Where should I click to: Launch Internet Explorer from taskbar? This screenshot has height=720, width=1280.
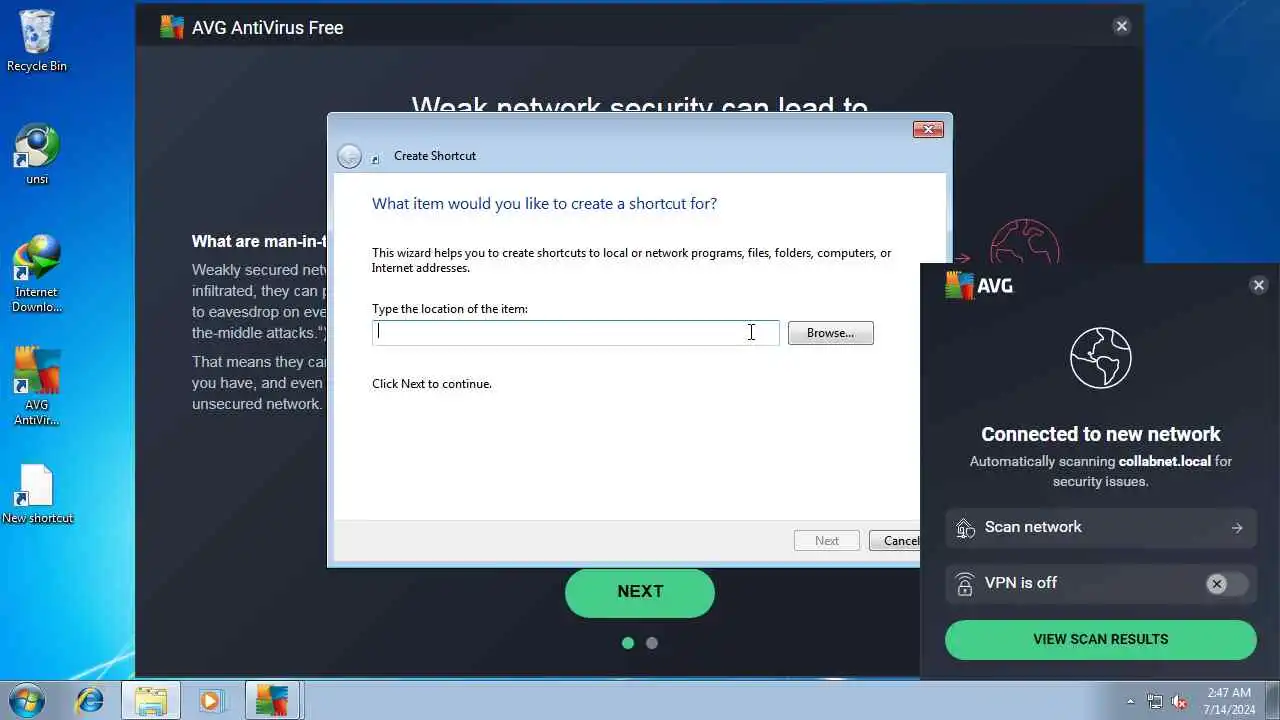(x=90, y=700)
